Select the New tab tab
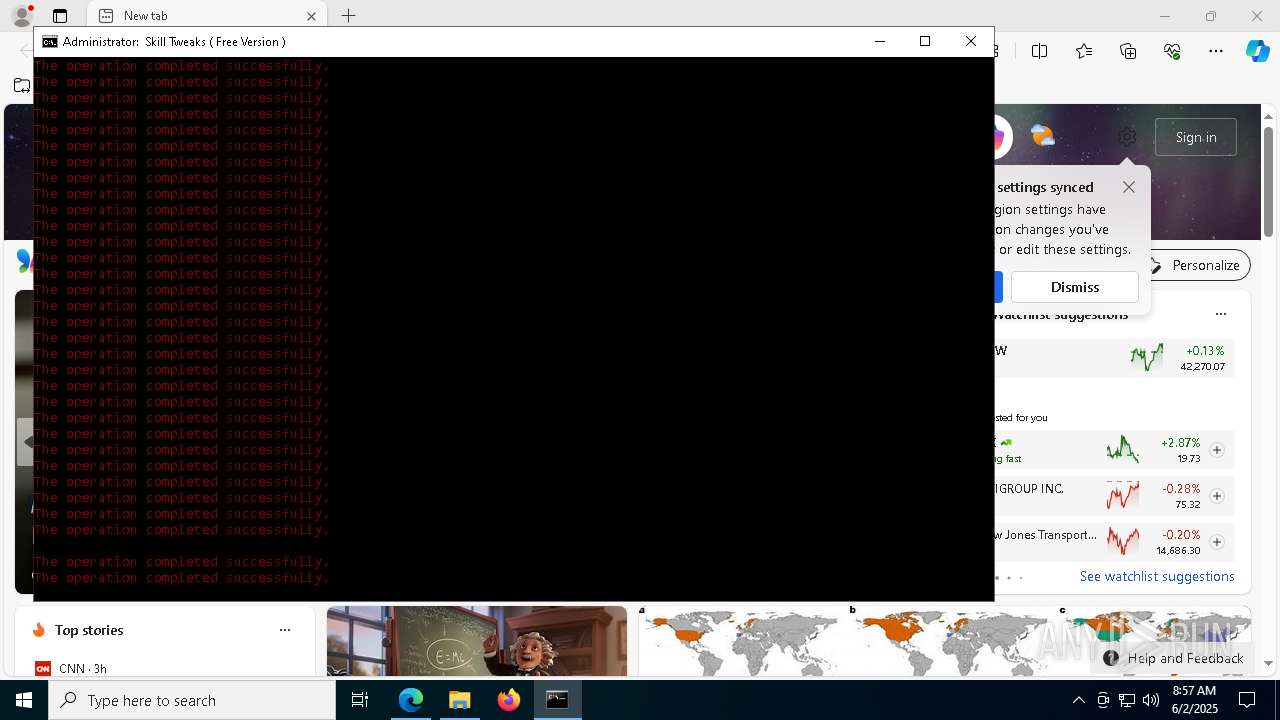 pos(206,16)
